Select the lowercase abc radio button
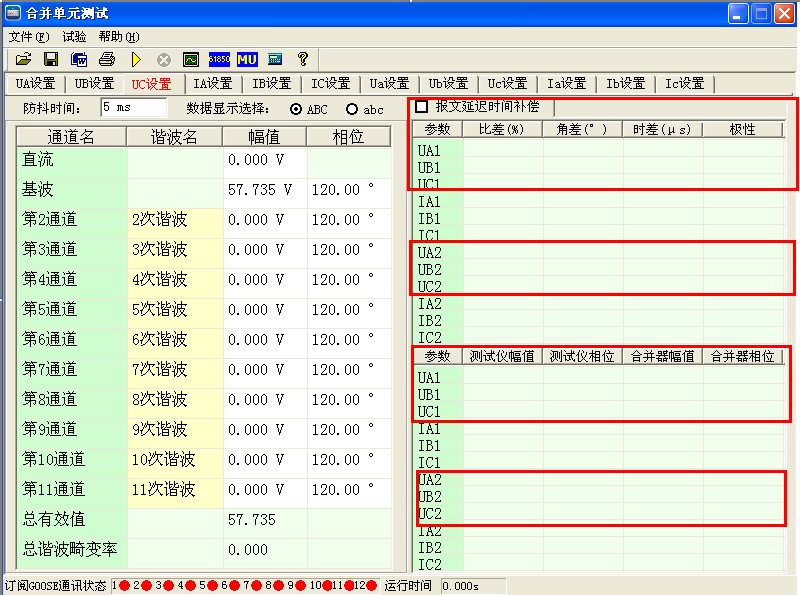This screenshot has height=595, width=800. click(x=352, y=109)
